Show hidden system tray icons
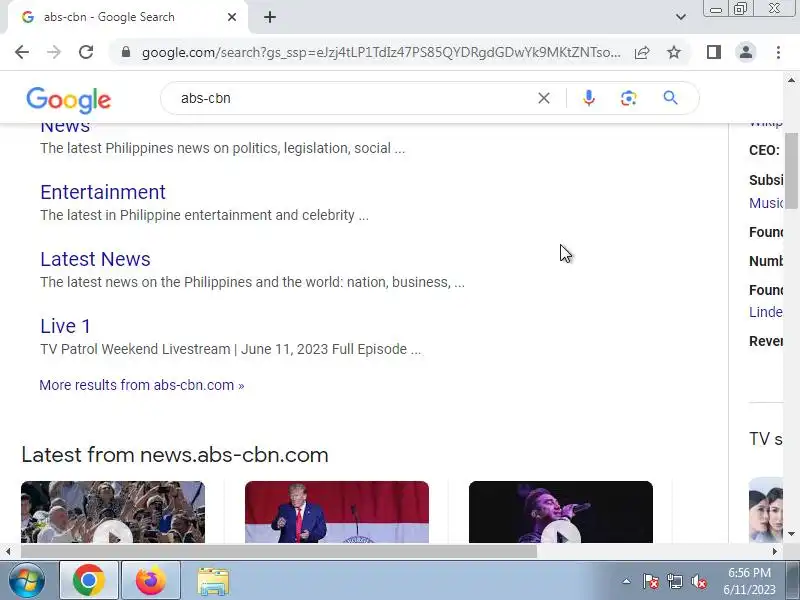This screenshot has height=600, width=800. 627,581
